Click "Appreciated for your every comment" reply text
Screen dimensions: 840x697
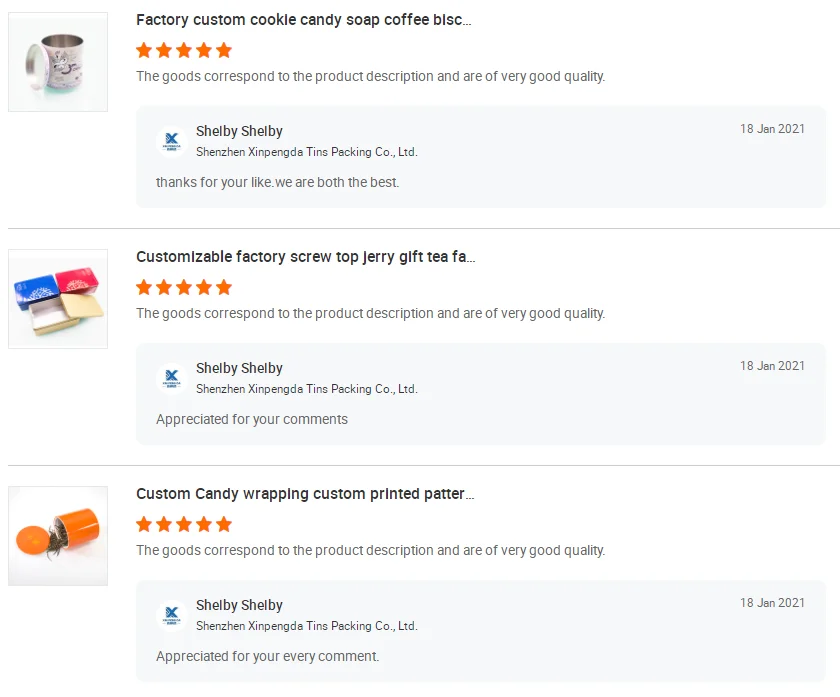tap(267, 656)
